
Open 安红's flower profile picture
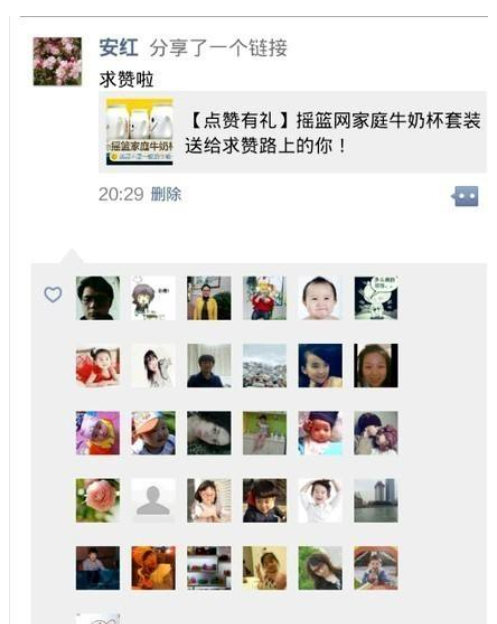[x=57, y=61]
